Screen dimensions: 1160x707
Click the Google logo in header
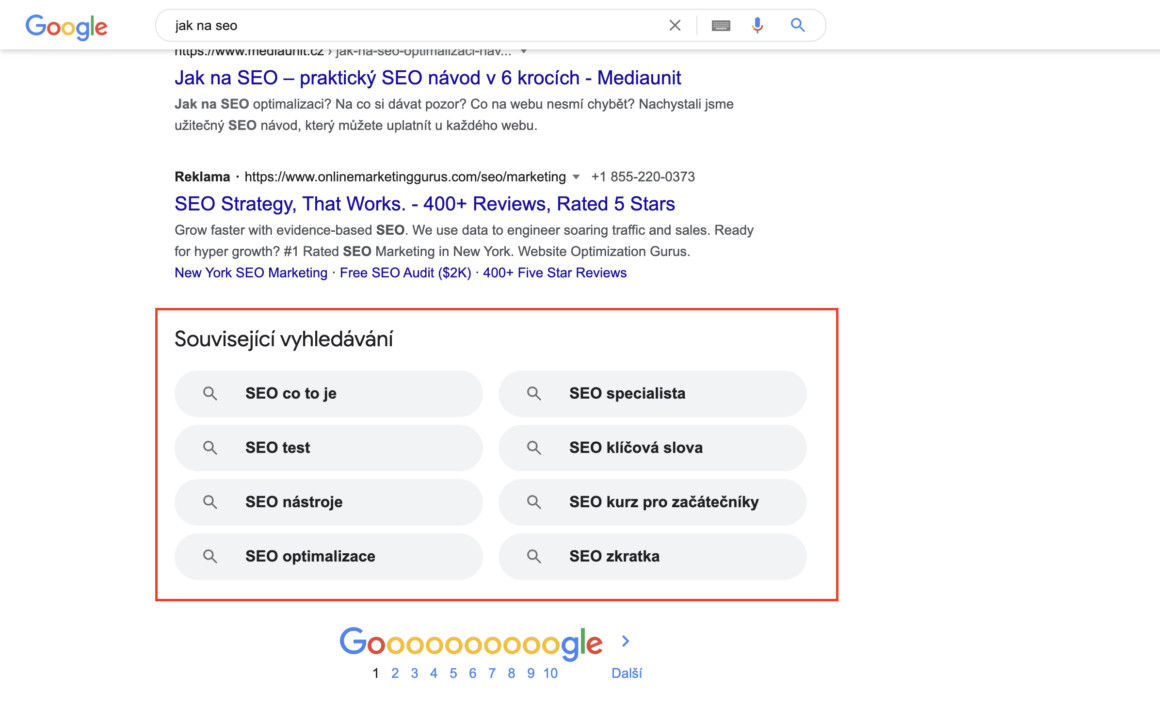click(x=66, y=27)
